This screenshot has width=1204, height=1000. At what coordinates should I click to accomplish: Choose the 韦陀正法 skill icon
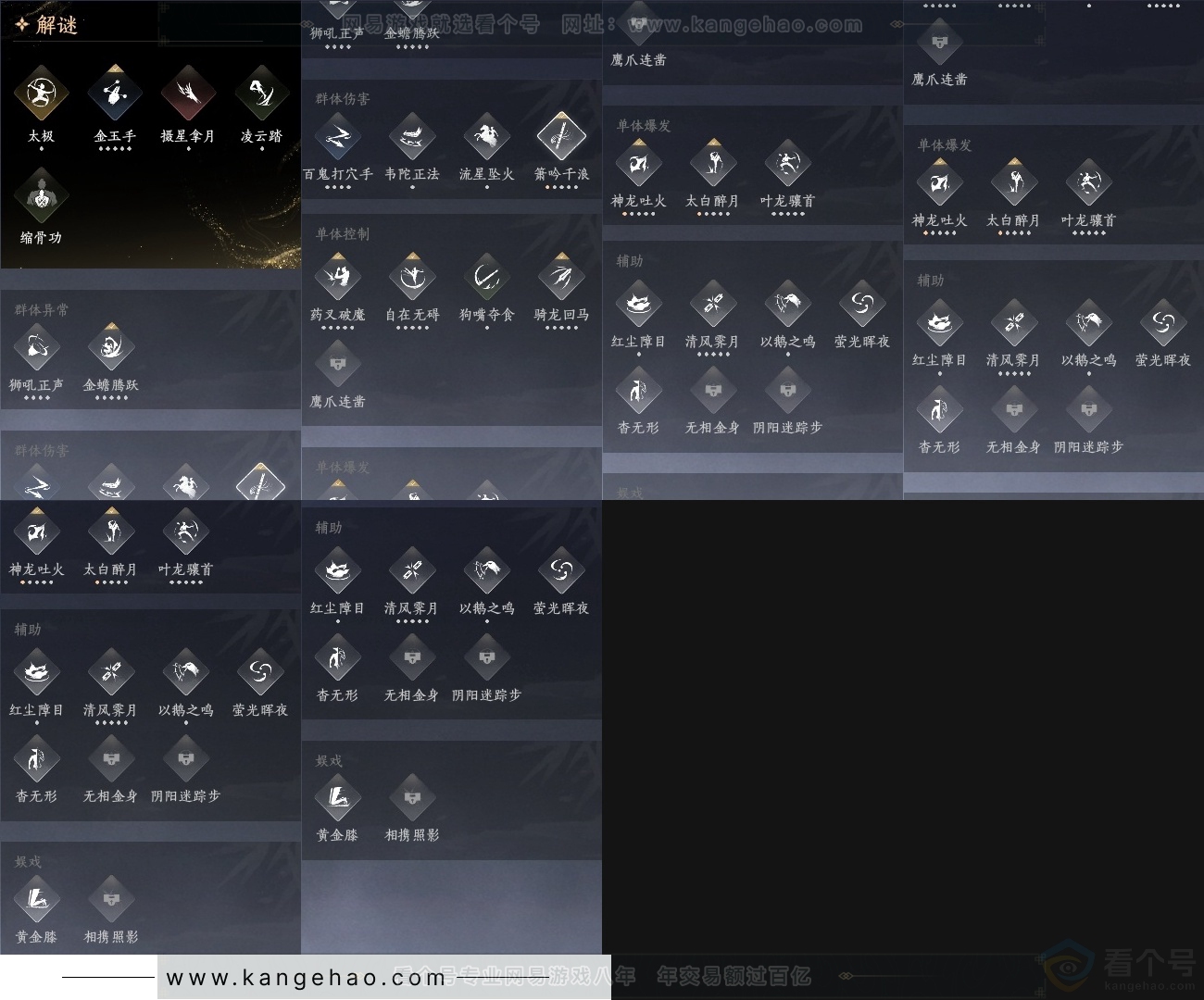click(x=412, y=137)
